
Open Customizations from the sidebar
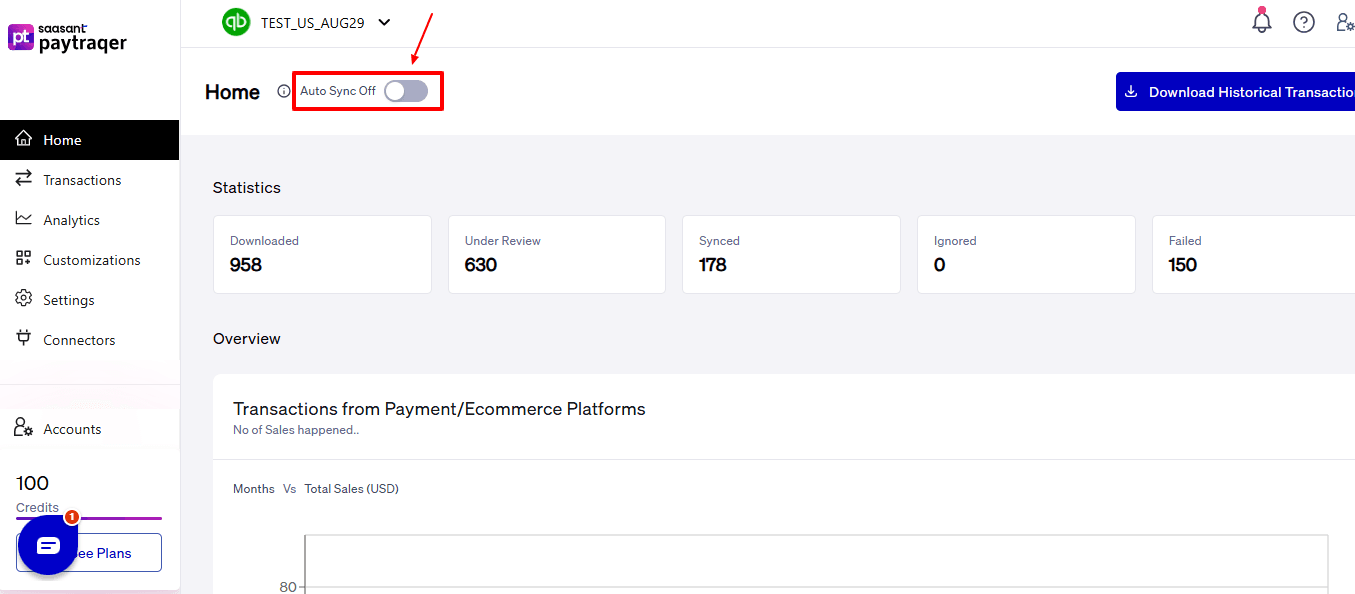(91, 260)
